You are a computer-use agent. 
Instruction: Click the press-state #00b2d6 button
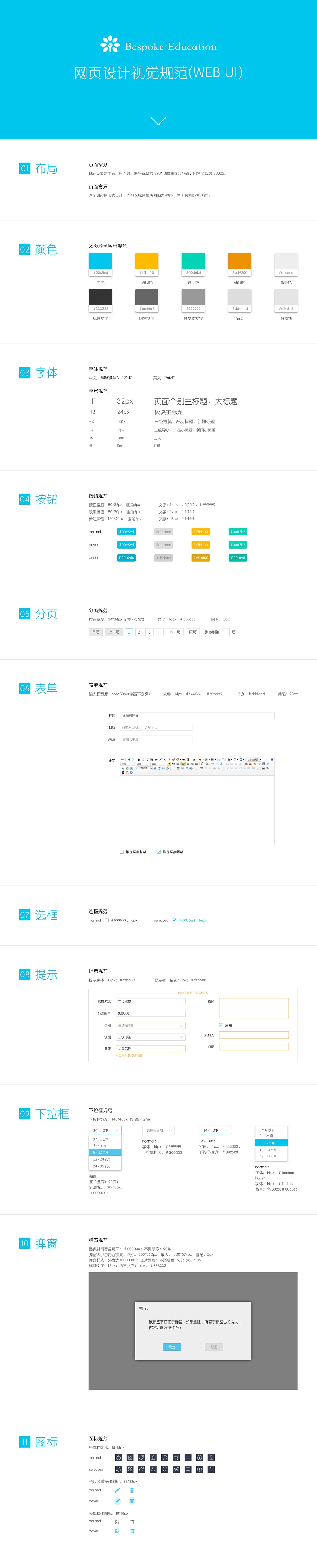126,558
